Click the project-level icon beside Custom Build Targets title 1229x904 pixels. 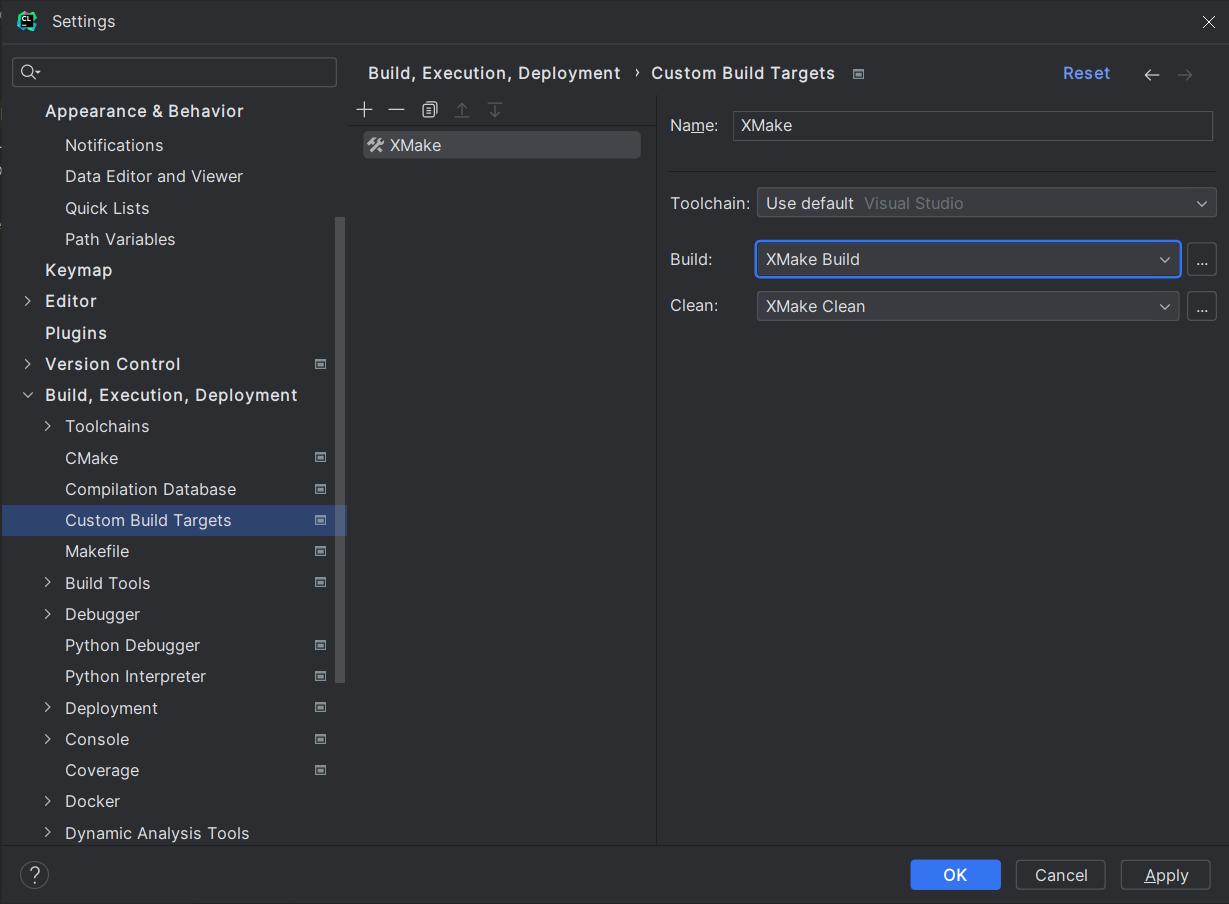point(858,74)
